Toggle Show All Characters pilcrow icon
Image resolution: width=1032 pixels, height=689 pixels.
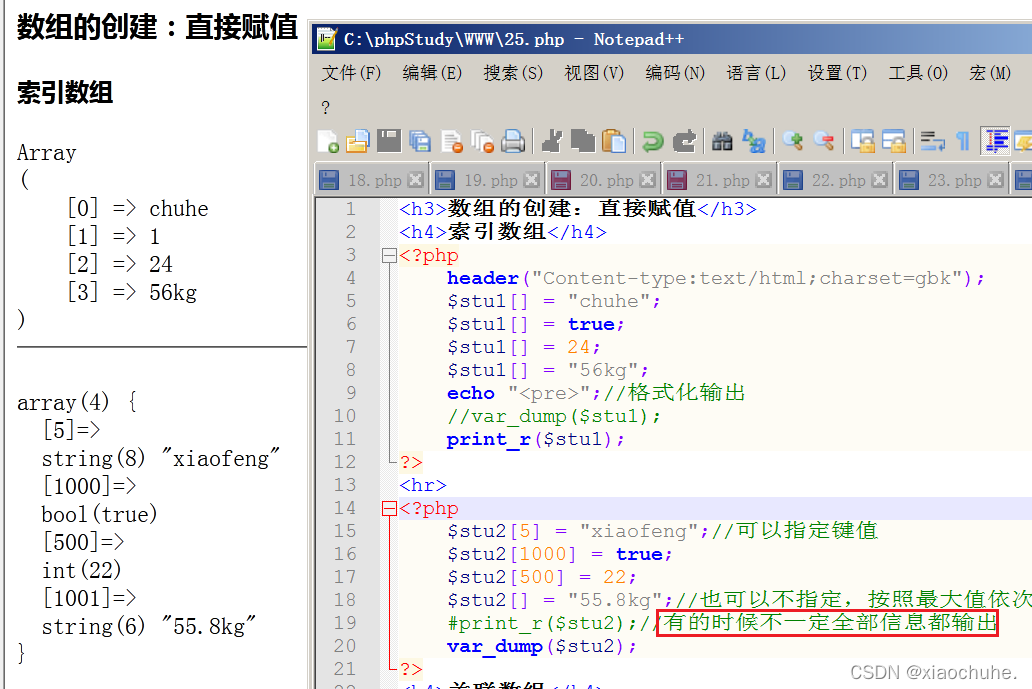pos(963,141)
